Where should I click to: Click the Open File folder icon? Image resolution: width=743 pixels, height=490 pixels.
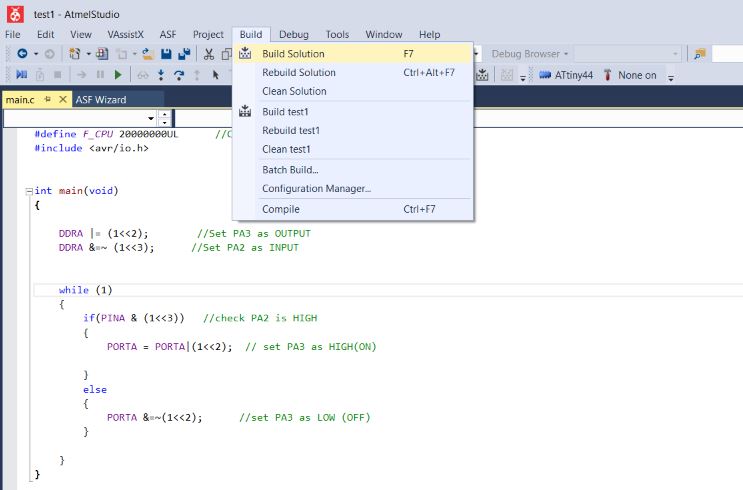(x=148, y=54)
